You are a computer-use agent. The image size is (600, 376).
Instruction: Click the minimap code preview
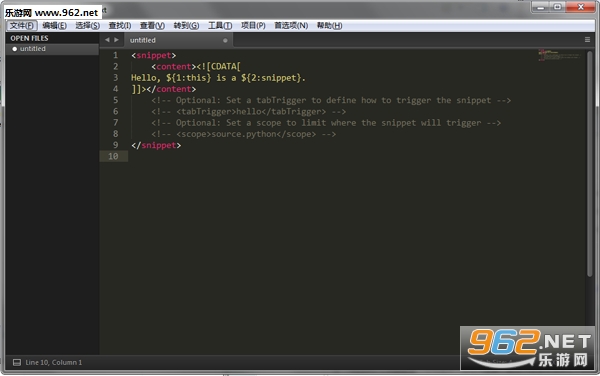[559, 55]
